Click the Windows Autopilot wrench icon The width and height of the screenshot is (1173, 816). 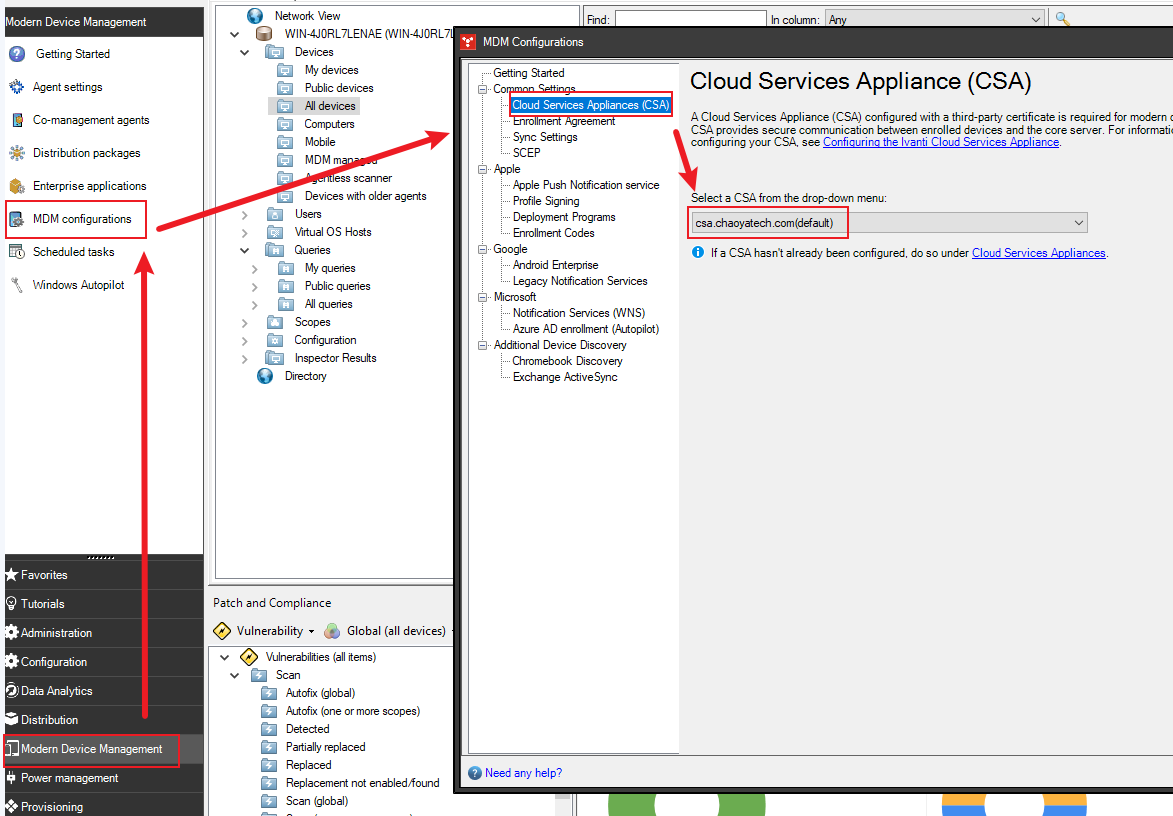(x=16, y=285)
